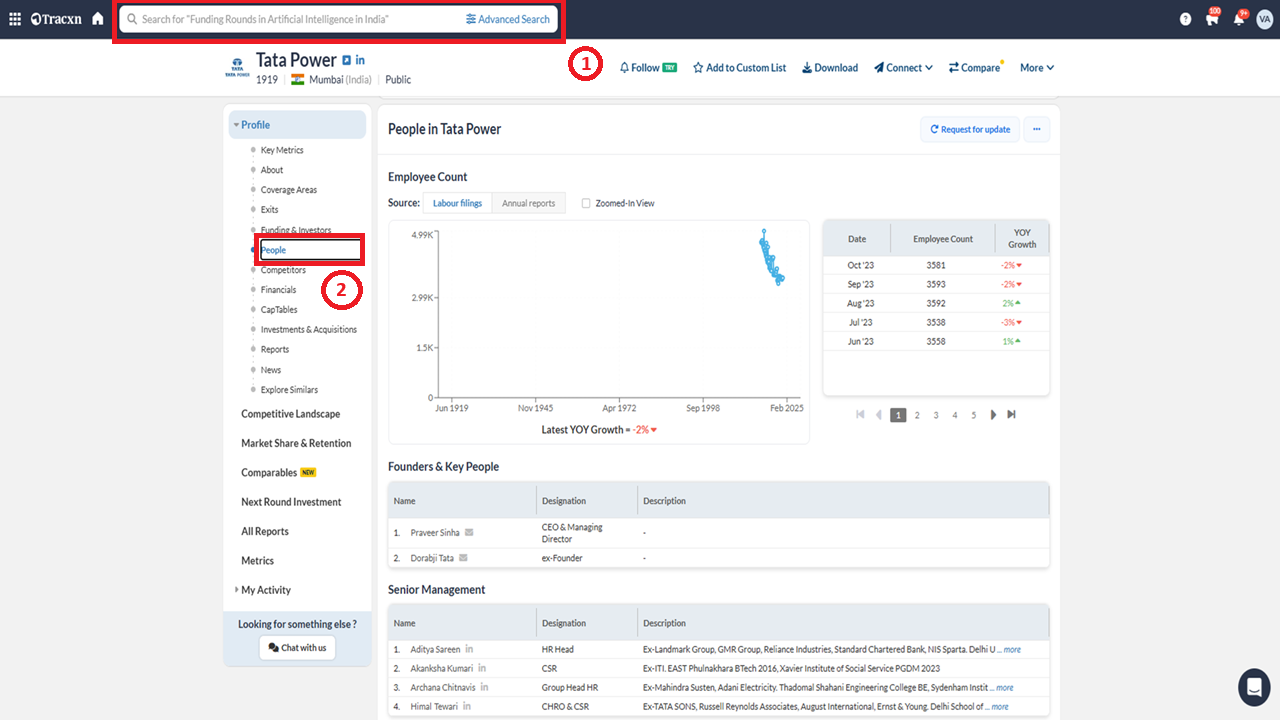Viewport: 1280px width, 720px height.
Task: Open Akanksha Kumari's LinkedIn icon
Action: (482, 668)
